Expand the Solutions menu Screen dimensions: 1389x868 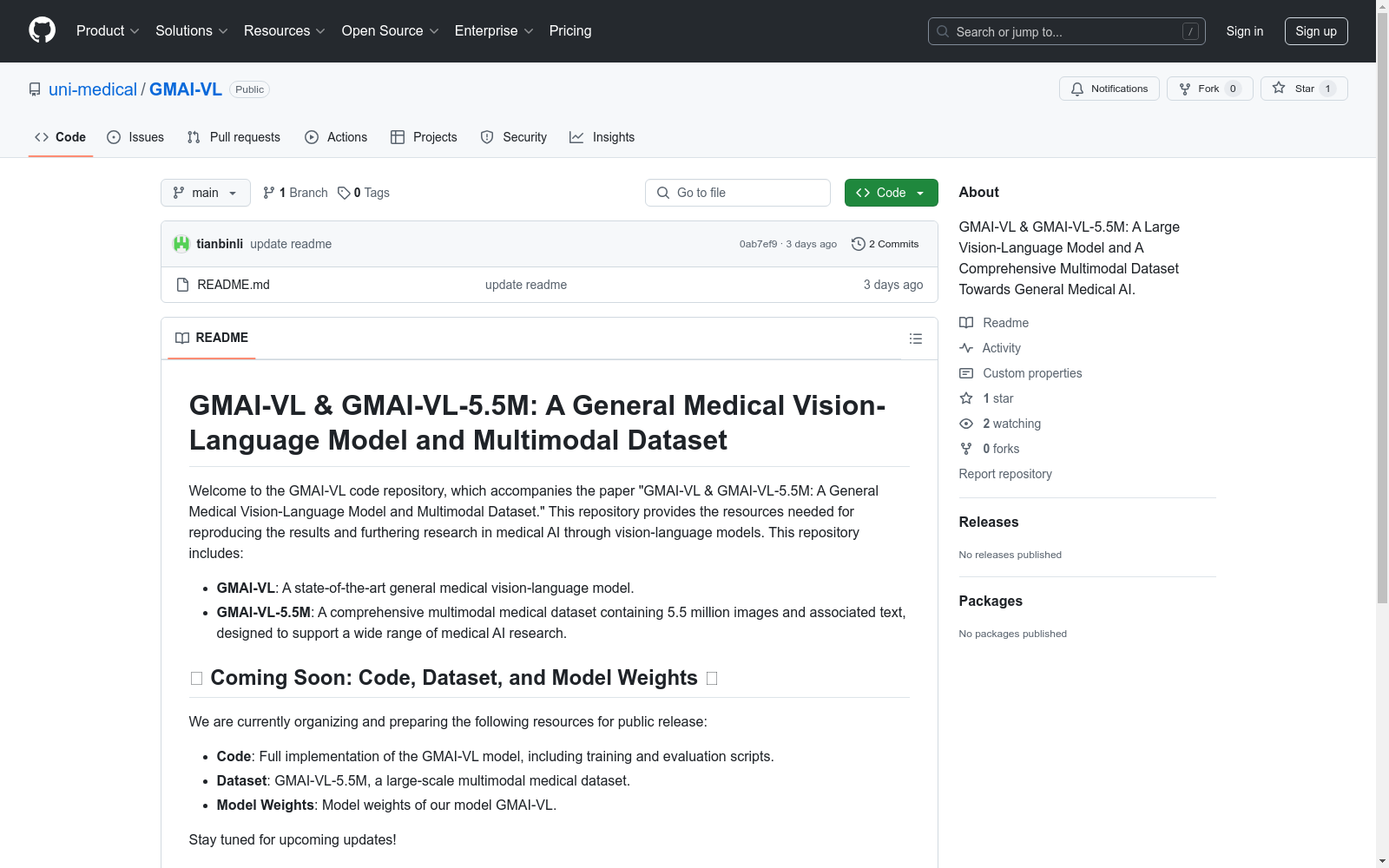[x=192, y=31]
